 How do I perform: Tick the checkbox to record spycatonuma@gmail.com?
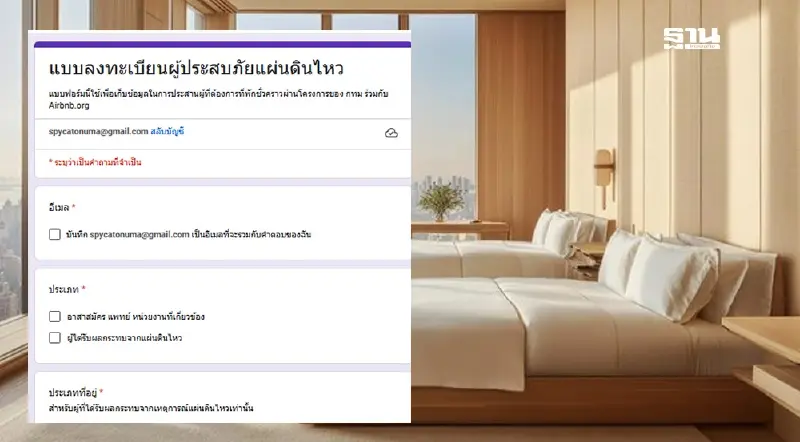pyautogui.click(x=55, y=234)
